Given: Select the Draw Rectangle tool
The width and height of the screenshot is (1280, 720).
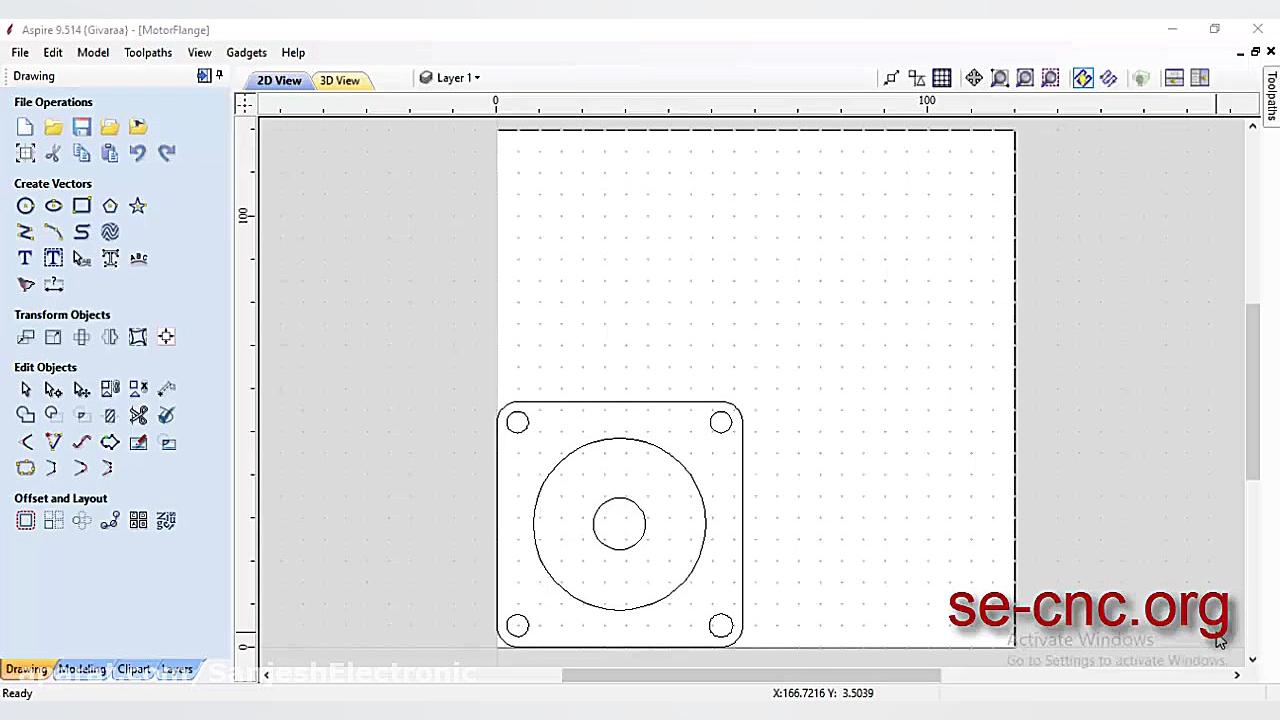Looking at the screenshot, I should pyautogui.click(x=82, y=206).
